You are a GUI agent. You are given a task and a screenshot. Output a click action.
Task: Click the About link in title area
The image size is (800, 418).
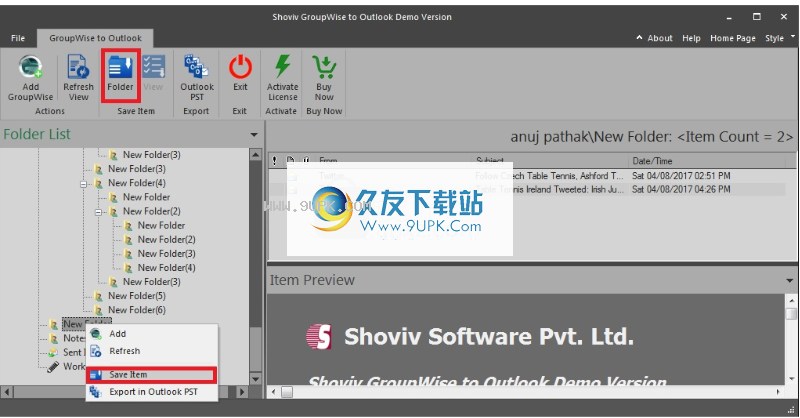[660, 38]
